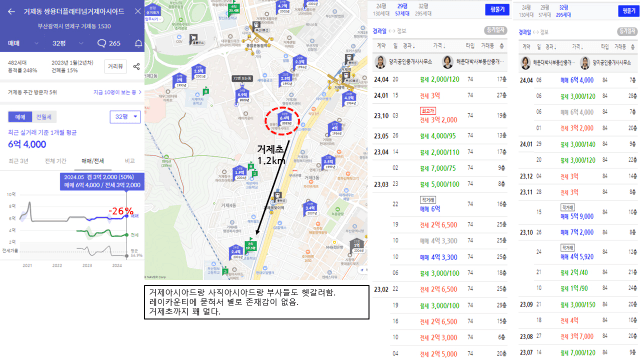This screenshot has height=360, width=640.
Task: Click row 매매 7억 2,000
Action: (578, 233)
